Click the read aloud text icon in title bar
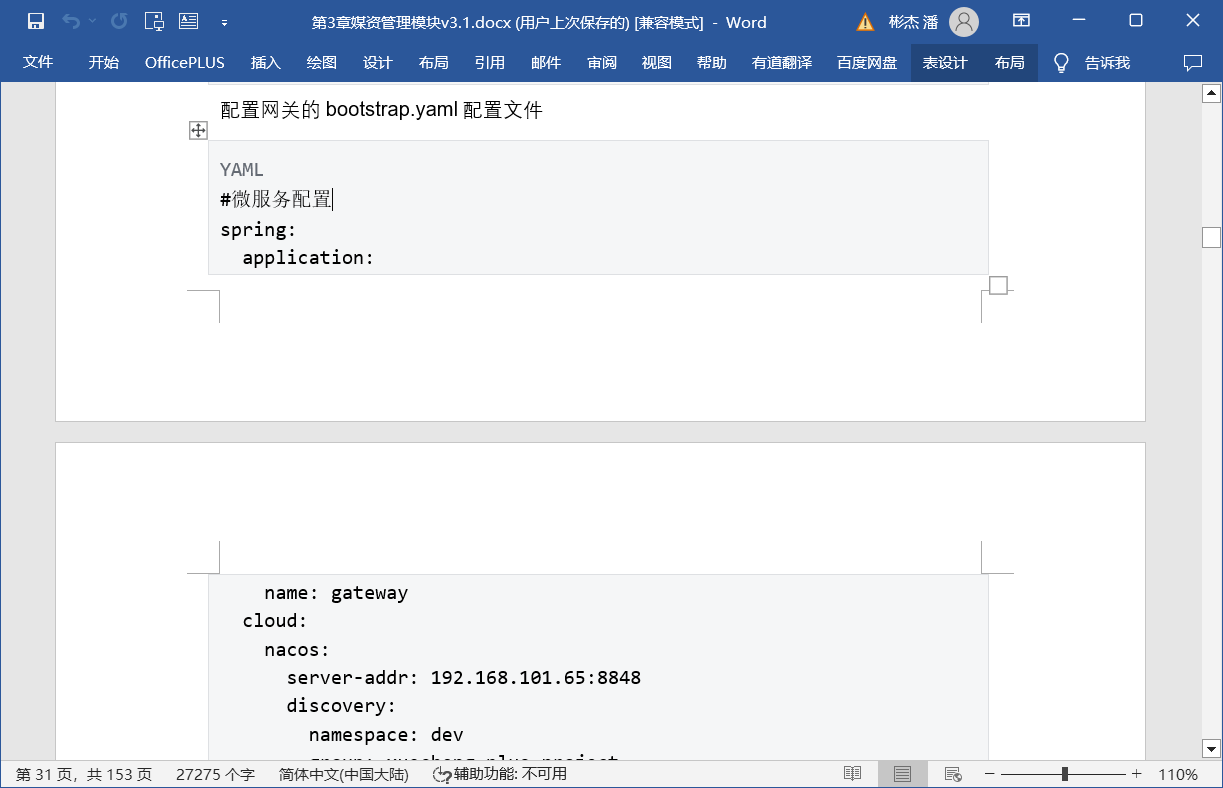Viewport: 1223px width, 788px height. (x=188, y=21)
